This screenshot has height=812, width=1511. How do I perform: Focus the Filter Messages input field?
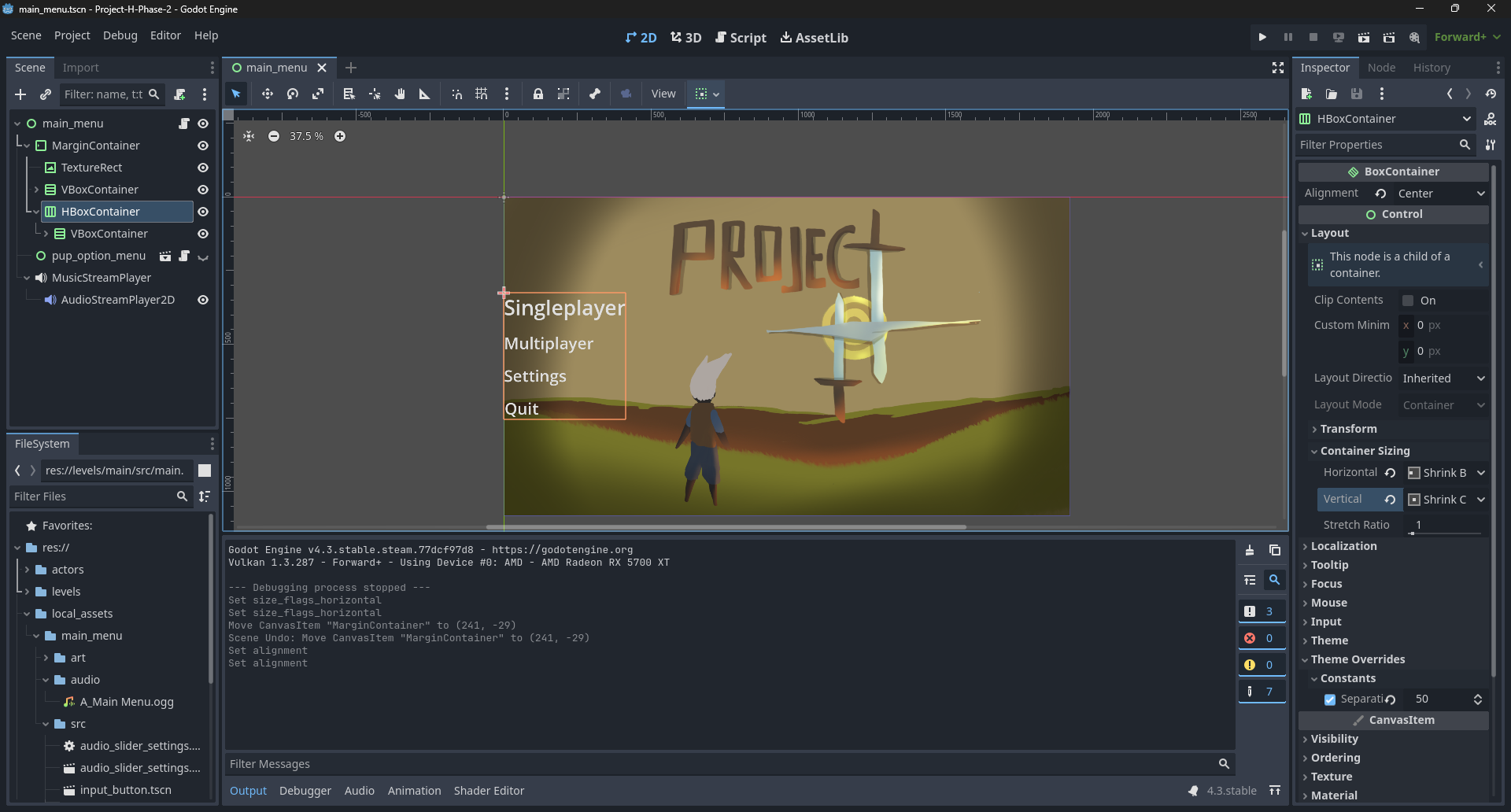[x=730, y=764]
